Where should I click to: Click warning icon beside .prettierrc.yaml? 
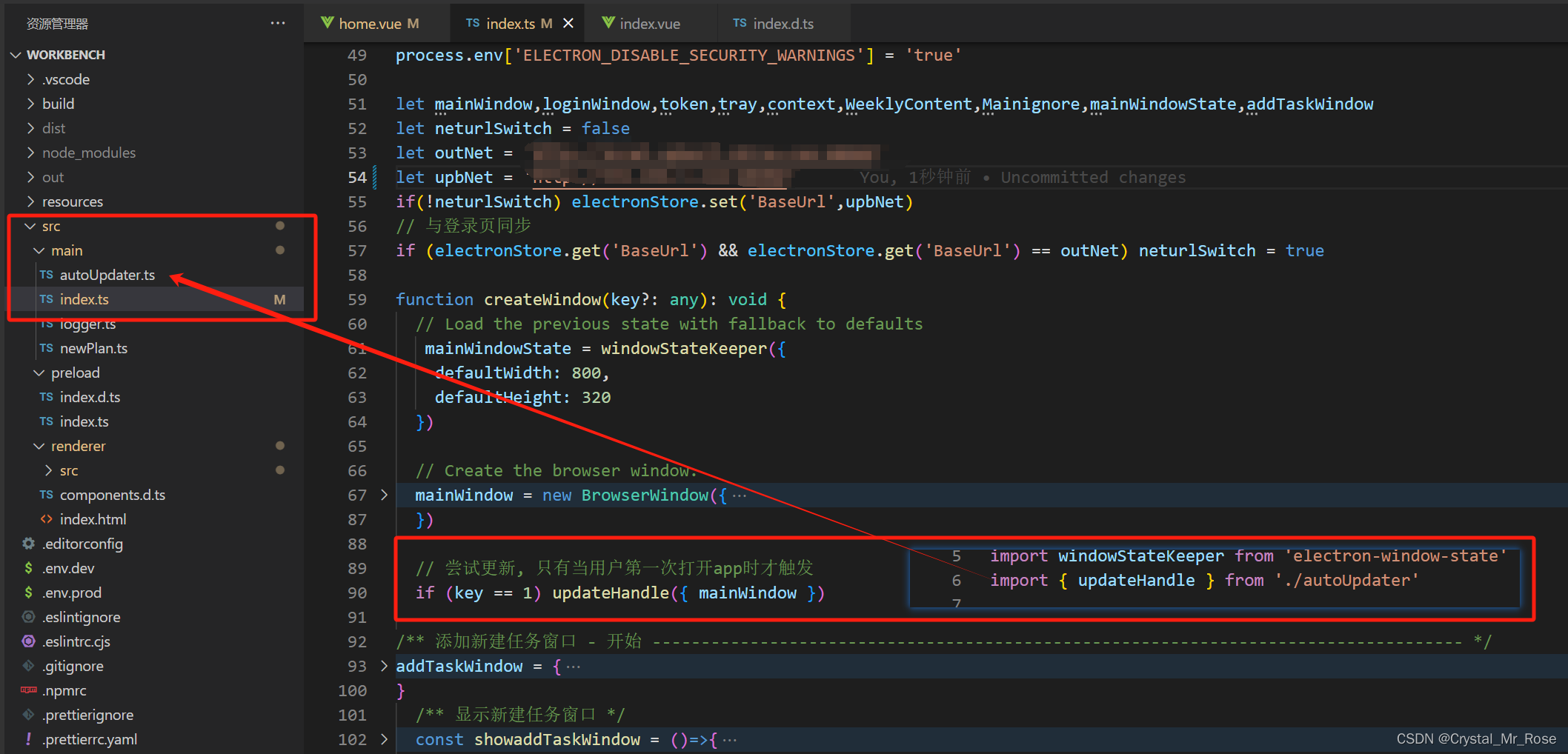(27, 738)
